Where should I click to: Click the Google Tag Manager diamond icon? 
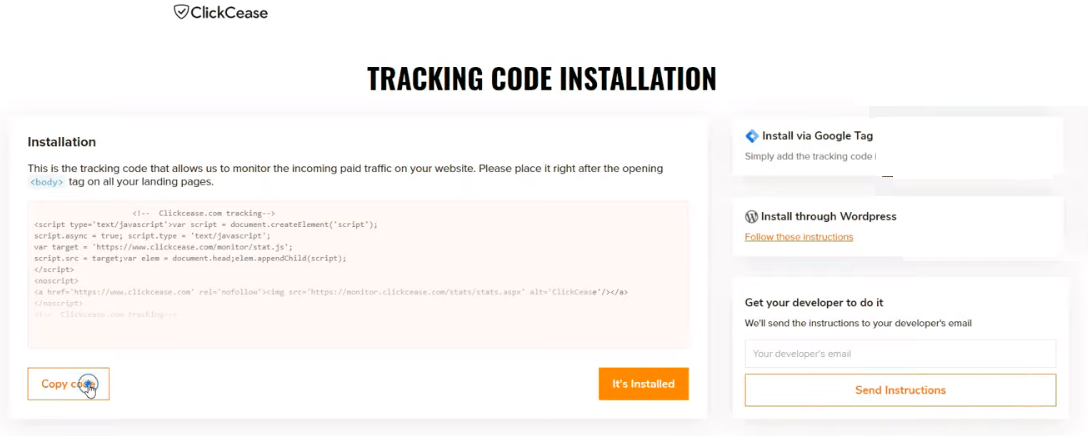pos(752,136)
